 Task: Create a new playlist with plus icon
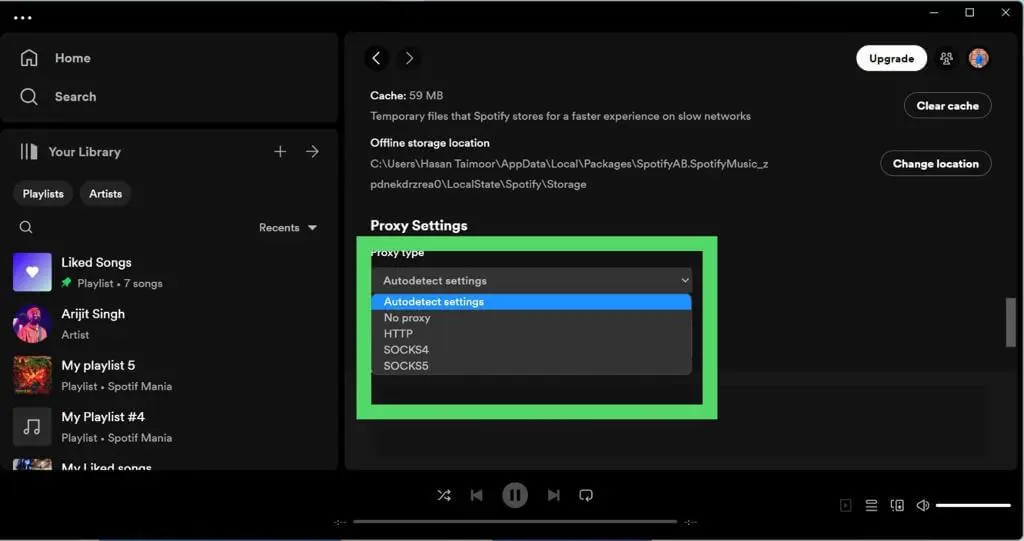(x=280, y=152)
